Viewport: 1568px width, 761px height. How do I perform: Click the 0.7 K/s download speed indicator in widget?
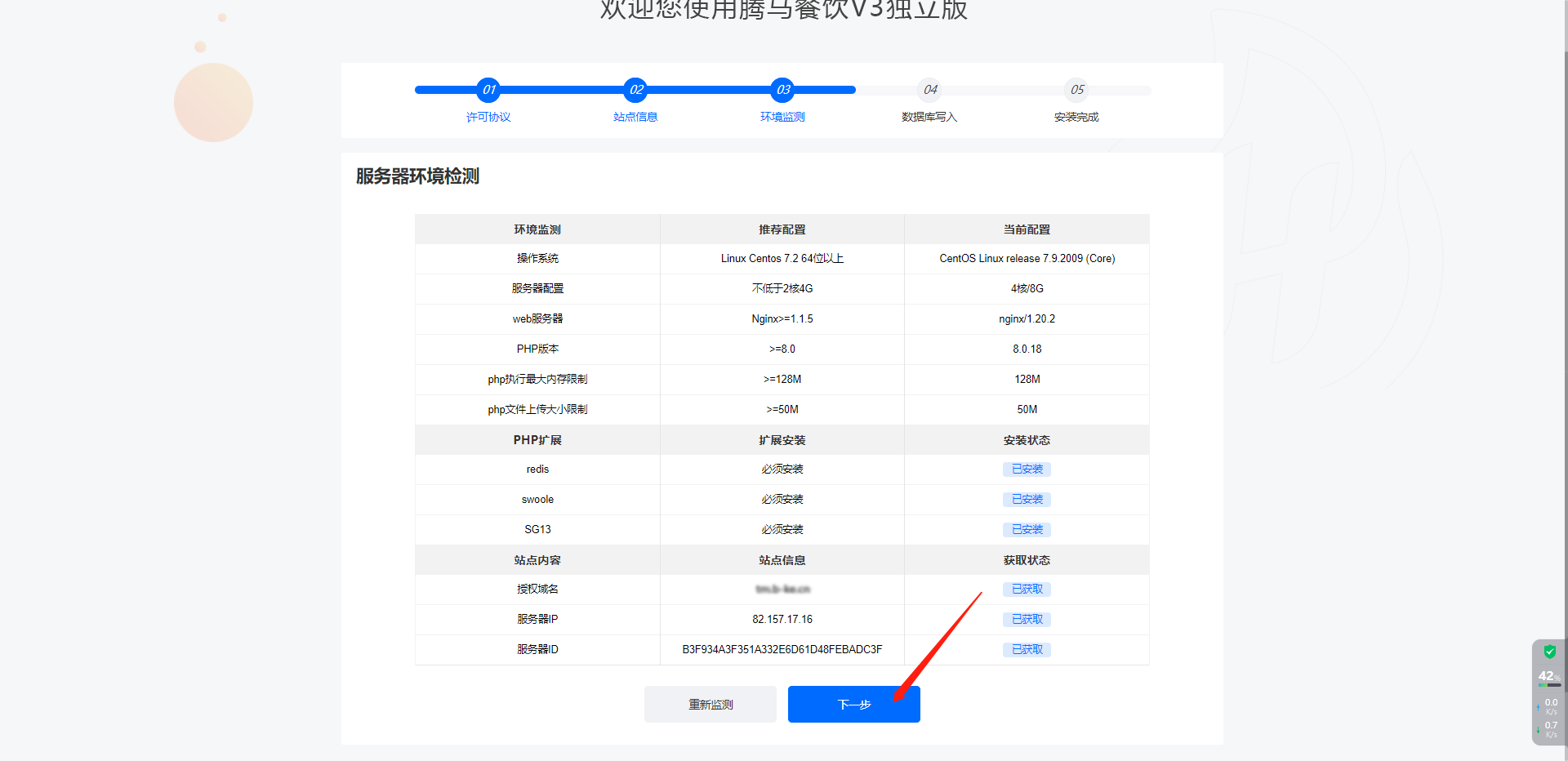1550,729
